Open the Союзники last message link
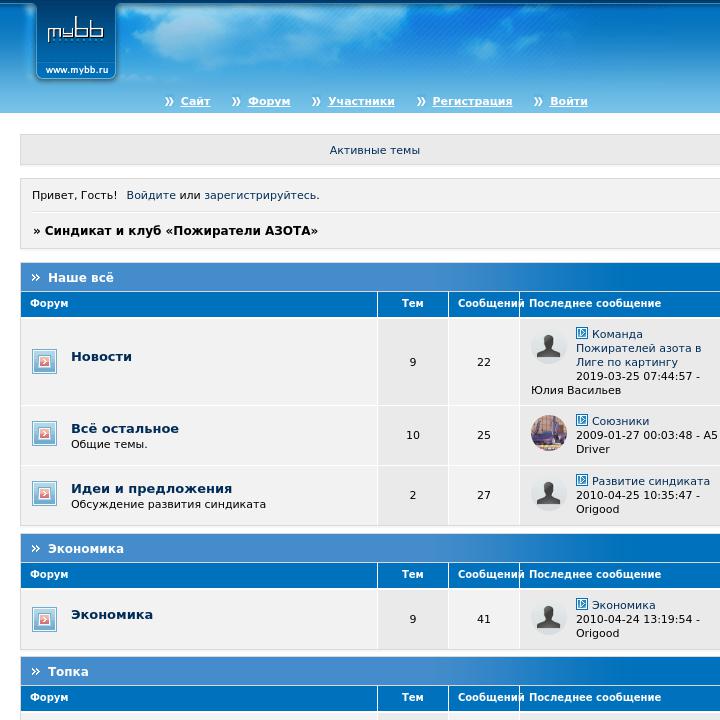 620,421
